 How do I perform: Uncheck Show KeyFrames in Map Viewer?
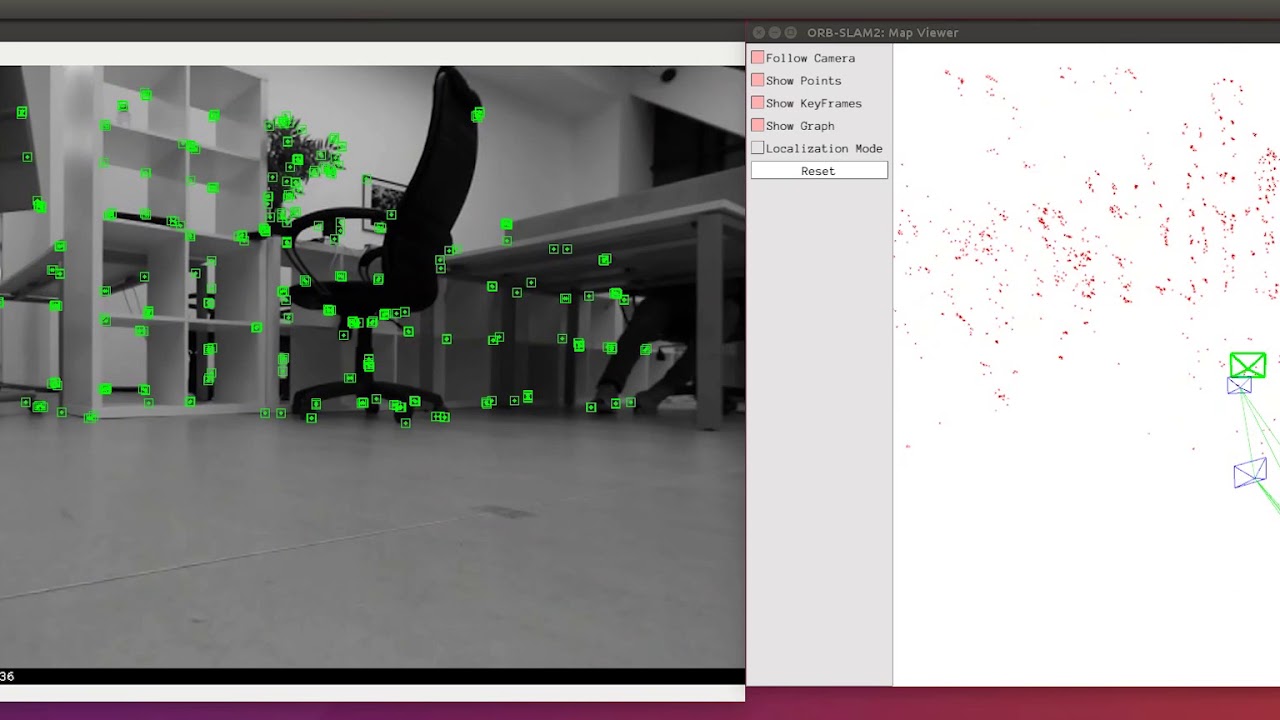758,103
